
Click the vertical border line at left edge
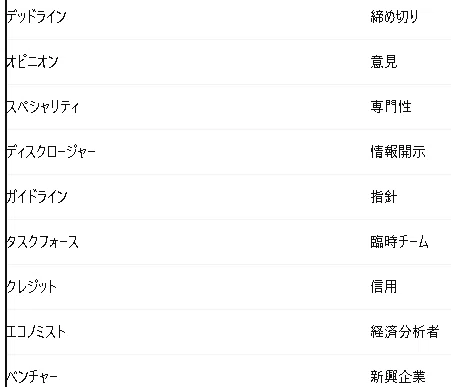pos(6,193)
